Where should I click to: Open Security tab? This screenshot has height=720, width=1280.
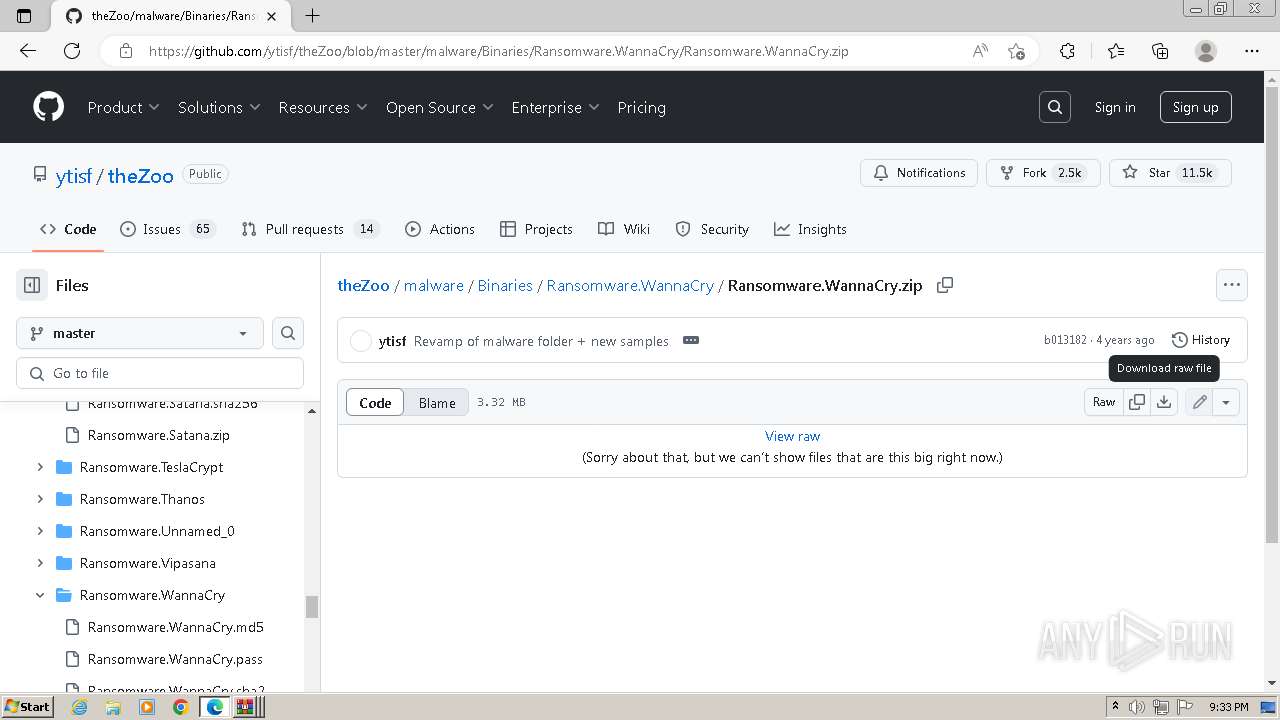[712, 229]
